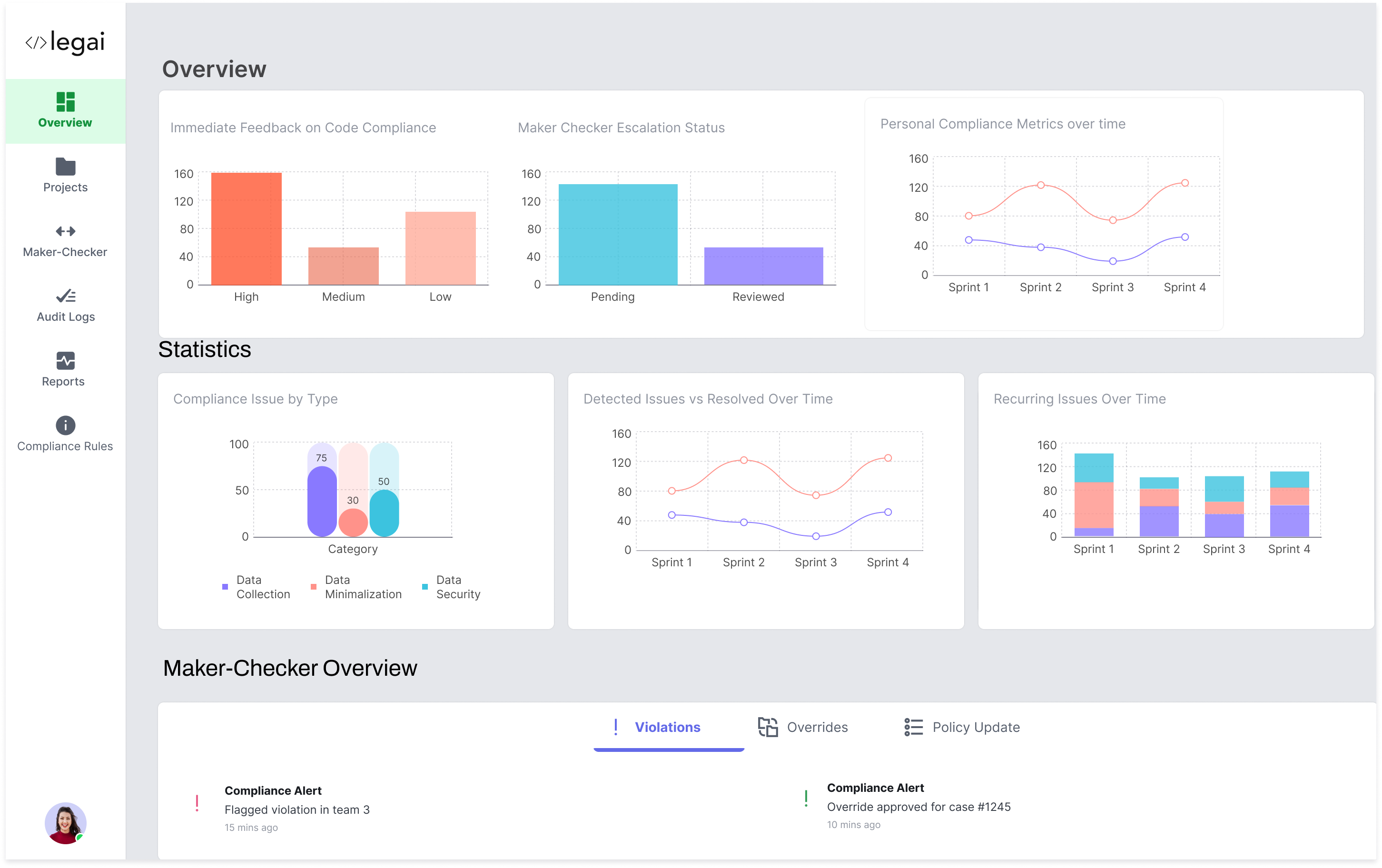Viewport: 1382px width, 868px height.
Task: Click the purple Data Collection pill bar
Action: [322, 501]
